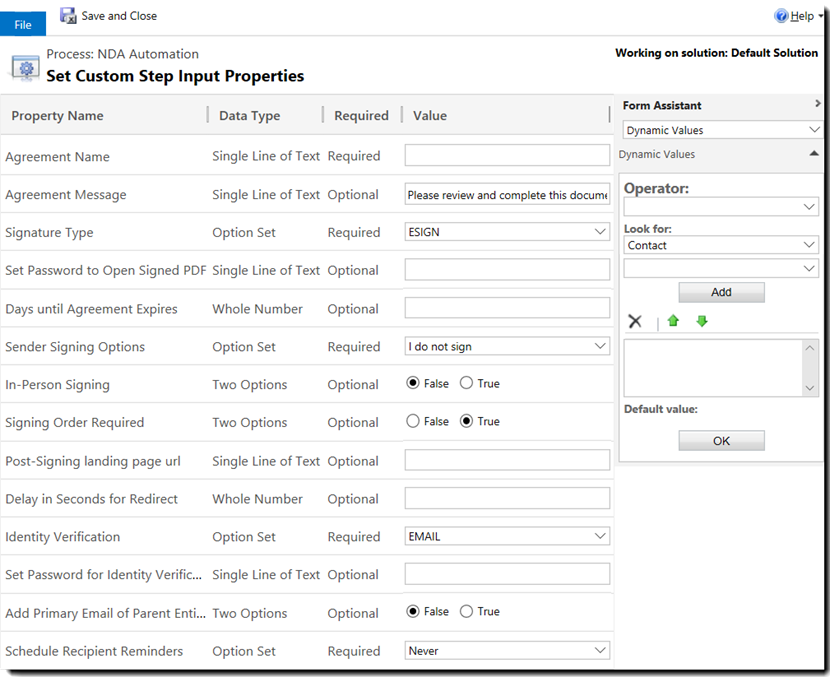Click the OK button

pos(721,441)
